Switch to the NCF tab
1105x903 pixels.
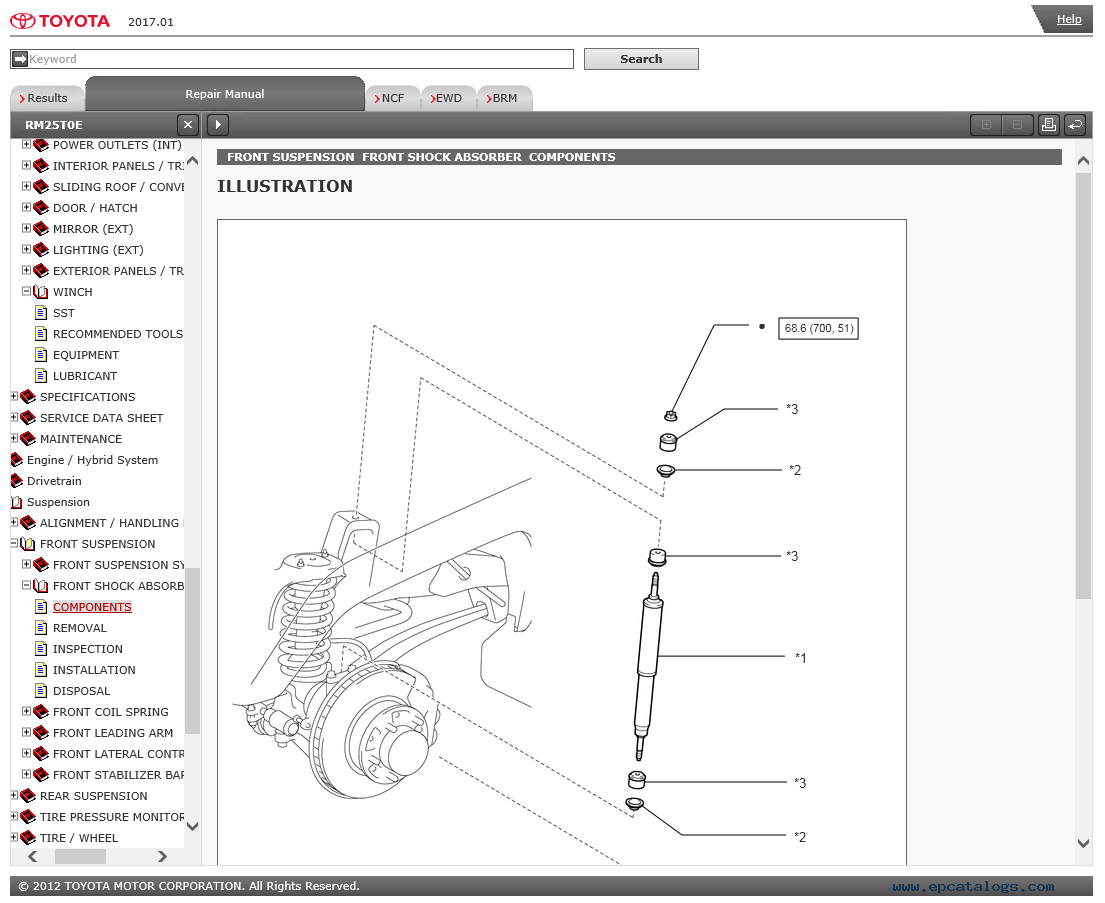[393, 98]
